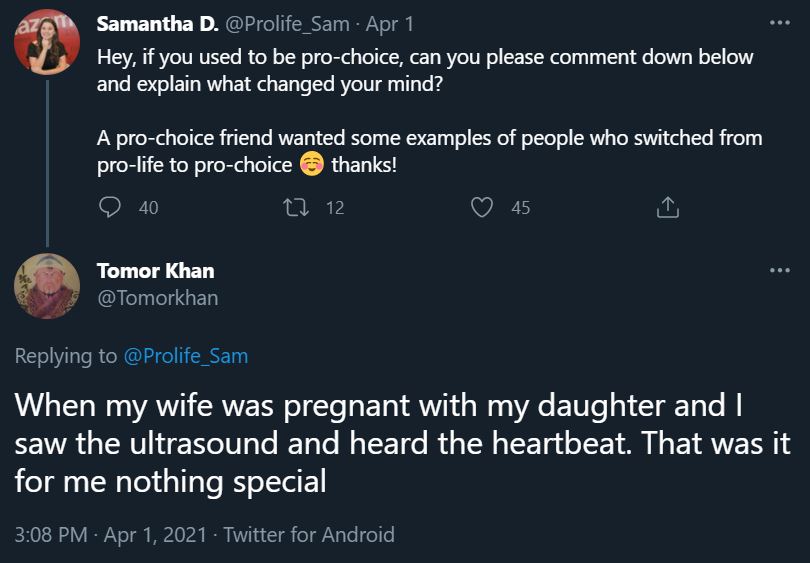Open the share icon on Samantha's tweet
Viewport: 810px width, 563px height.
(x=667, y=207)
